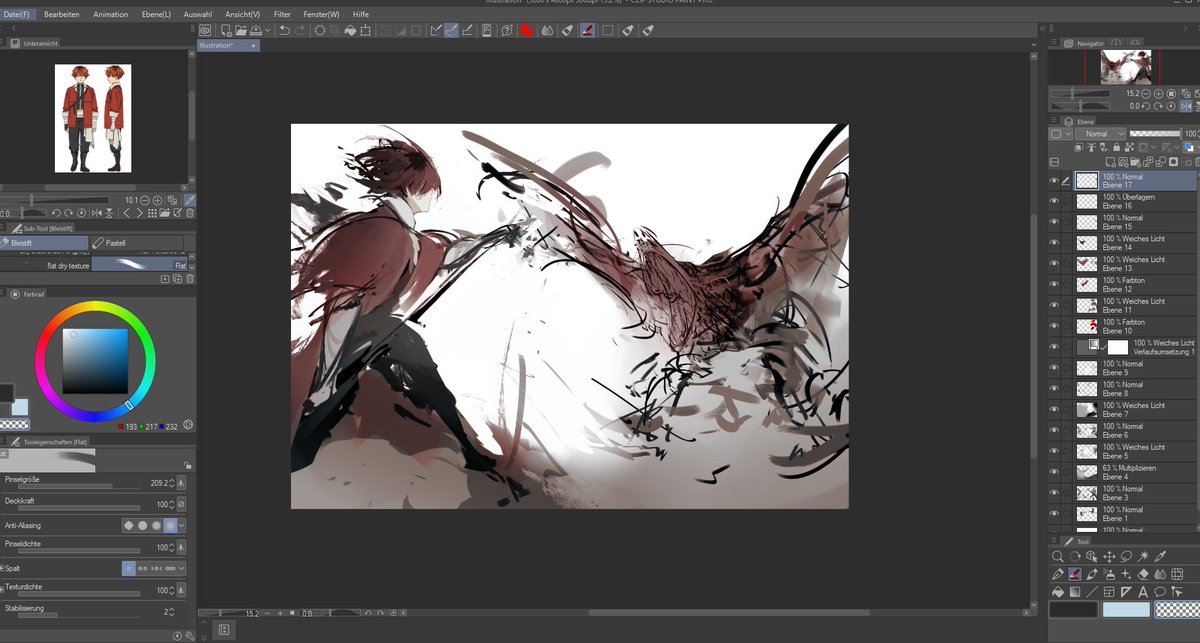Open the layer blending mode dropdown showing Normal

tap(1101, 134)
